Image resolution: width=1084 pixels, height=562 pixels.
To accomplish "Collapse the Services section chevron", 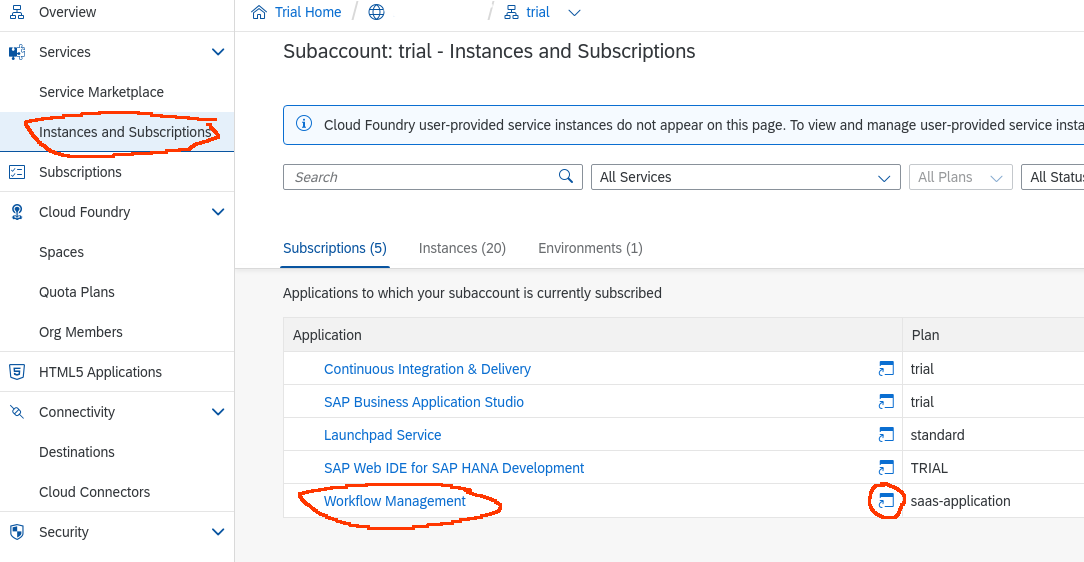I will pos(218,52).
